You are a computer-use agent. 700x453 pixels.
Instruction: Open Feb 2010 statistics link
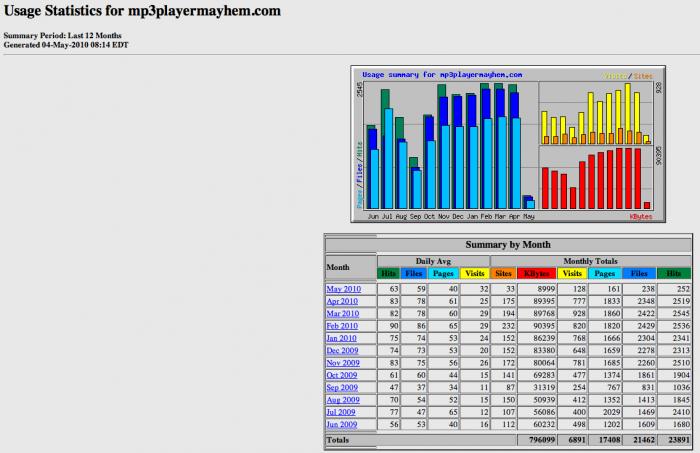tap(342, 326)
